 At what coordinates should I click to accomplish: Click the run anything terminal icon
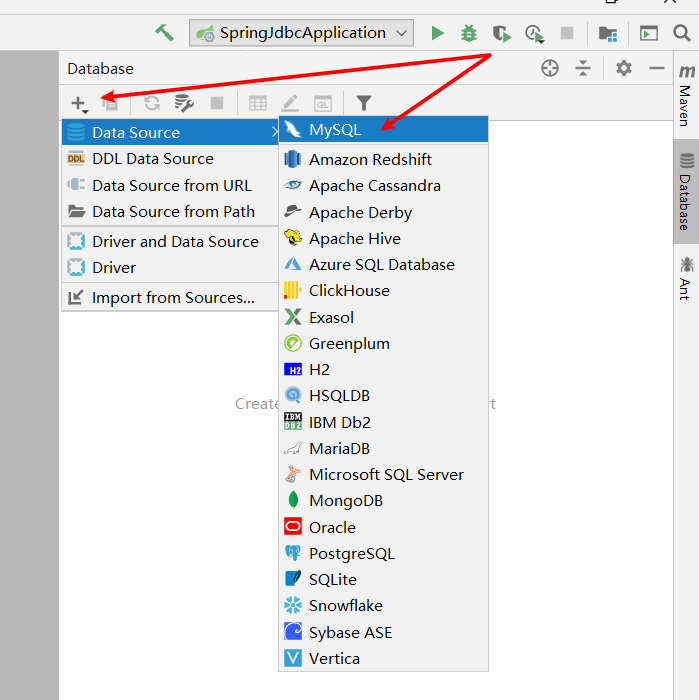pyautogui.click(x=649, y=33)
